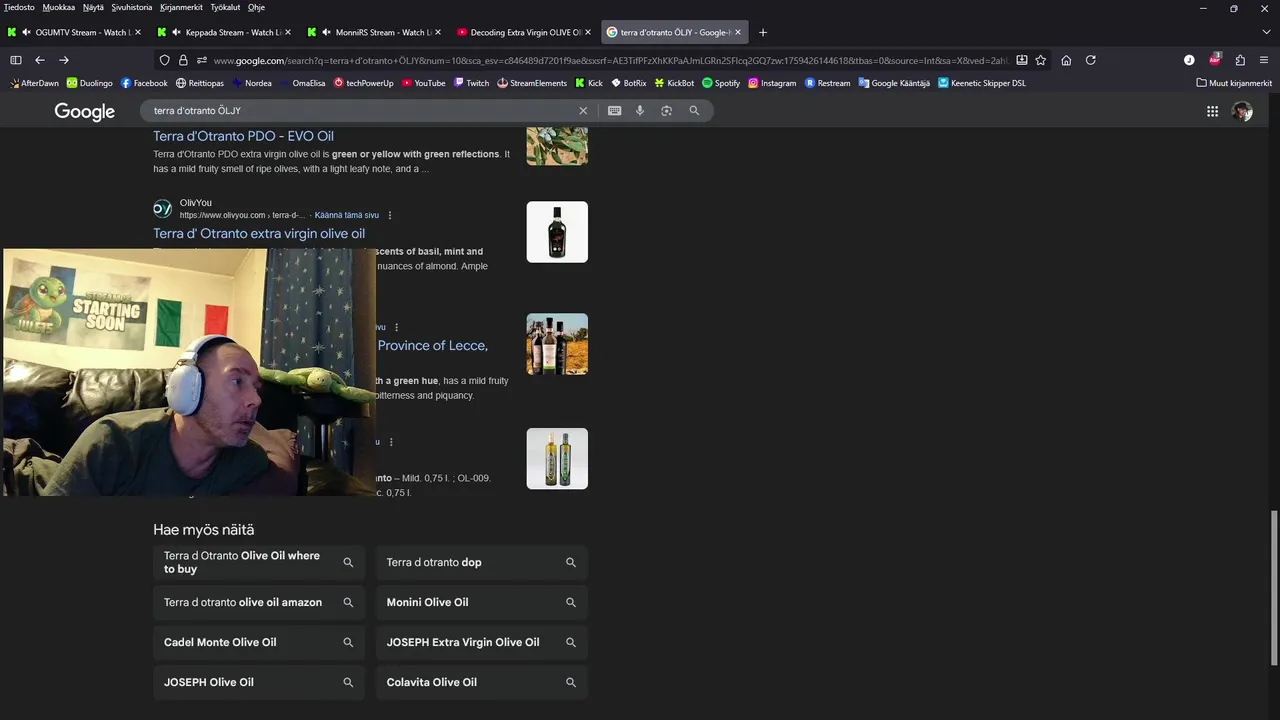1280x720 pixels.
Task: Toggle the Firefox sidebar
Action: click(x=16, y=60)
